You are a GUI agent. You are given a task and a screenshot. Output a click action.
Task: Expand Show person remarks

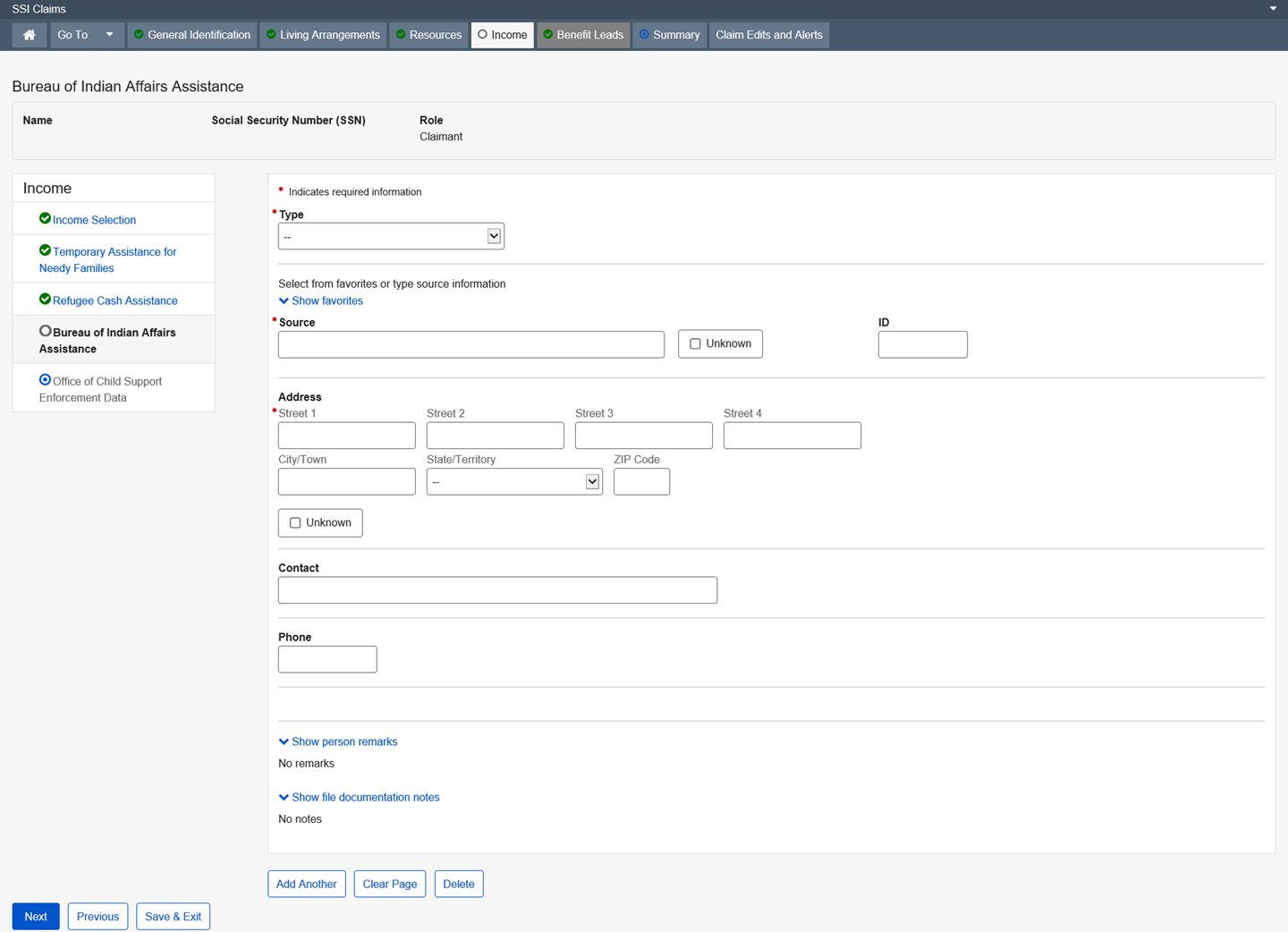tap(338, 741)
